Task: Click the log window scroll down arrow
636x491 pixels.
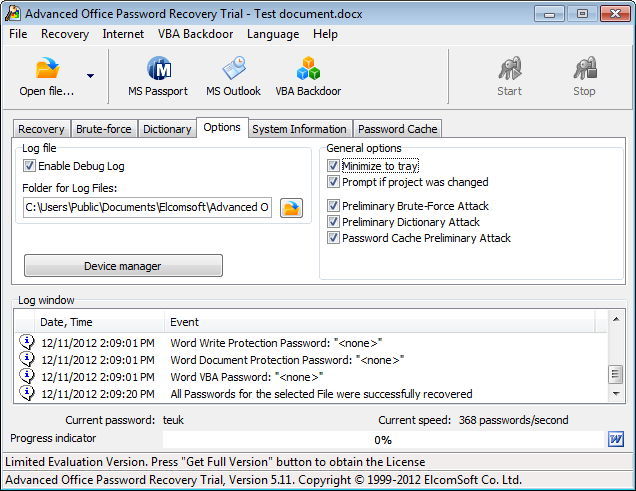Action: tap(616, 393)
